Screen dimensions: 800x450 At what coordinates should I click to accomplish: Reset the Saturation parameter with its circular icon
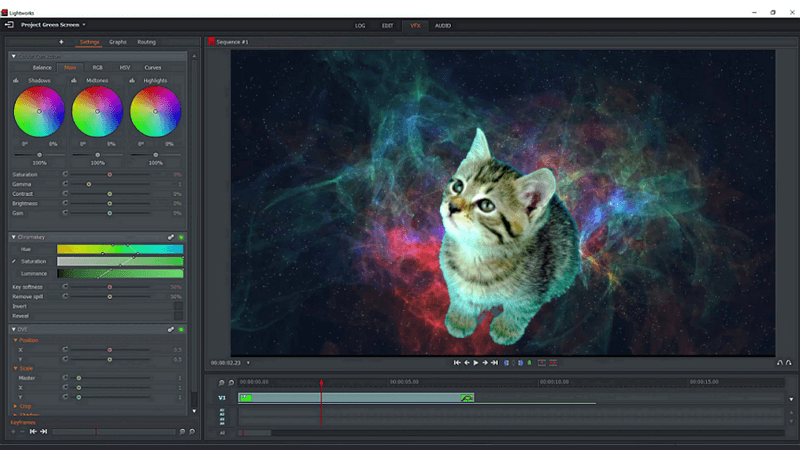tap(65, 174)
